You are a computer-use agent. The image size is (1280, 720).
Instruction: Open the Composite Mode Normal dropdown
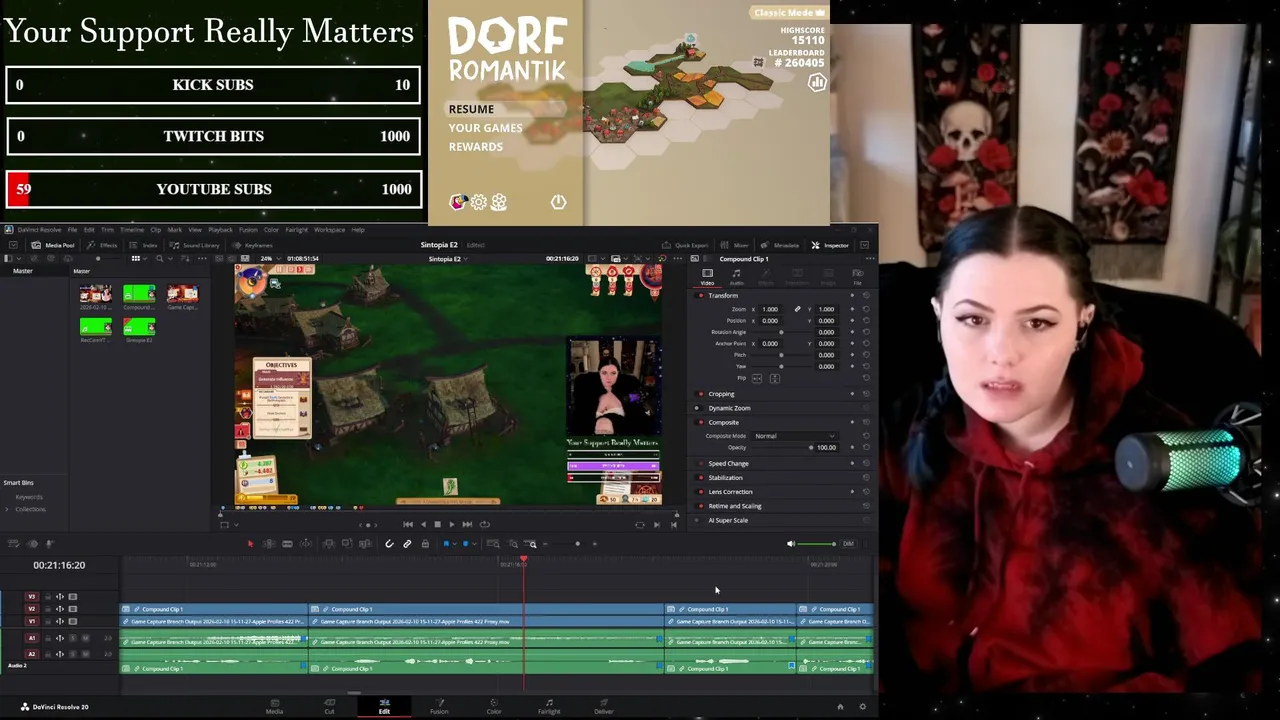pos(795,436)
